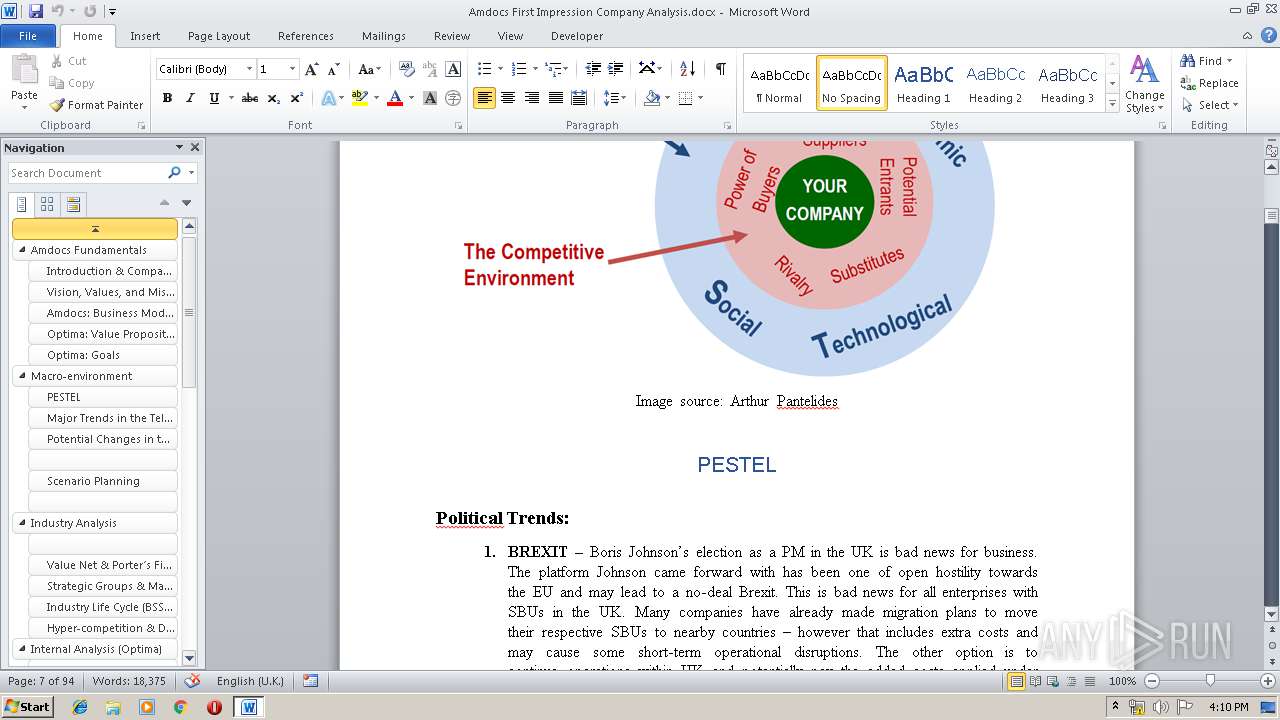
Task: Toggle Bold formatting
Action: [x=167, y=98]
